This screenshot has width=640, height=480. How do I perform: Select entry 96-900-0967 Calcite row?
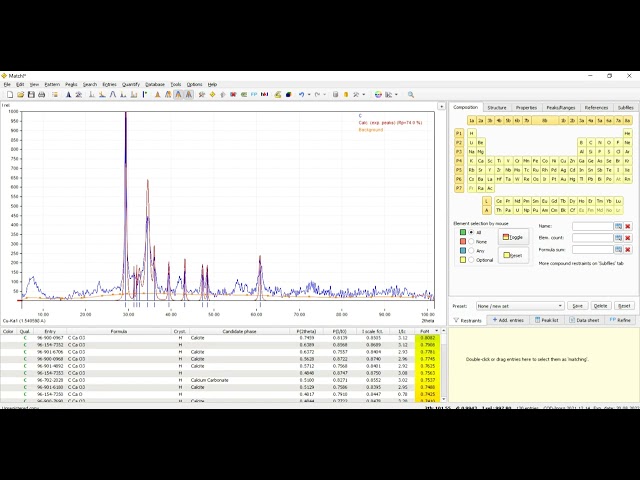(x=220, y=338)
